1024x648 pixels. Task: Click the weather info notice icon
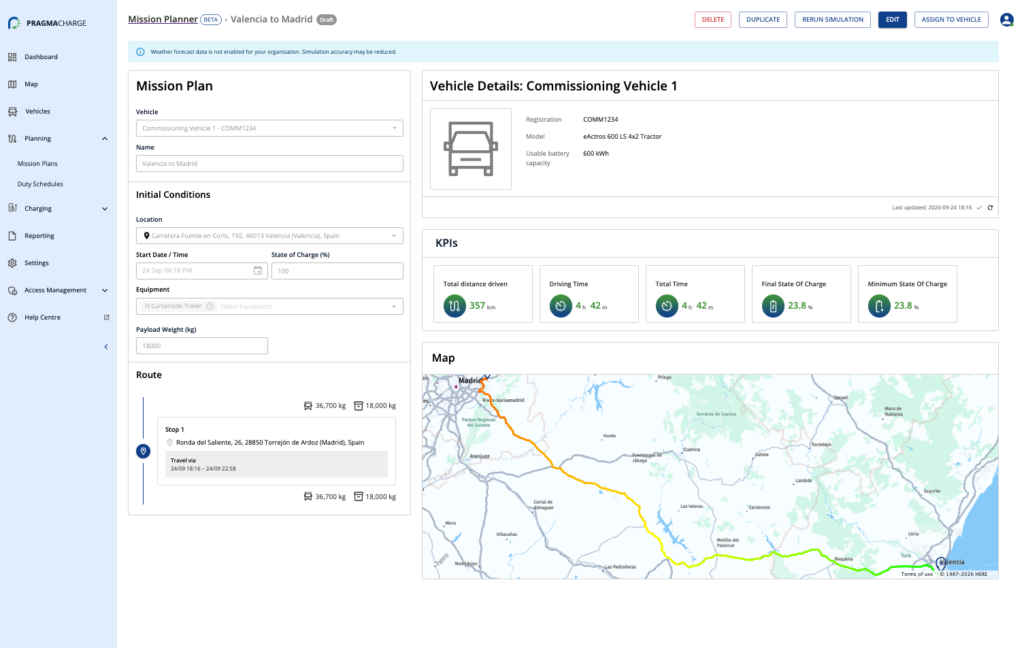(140, 52)
